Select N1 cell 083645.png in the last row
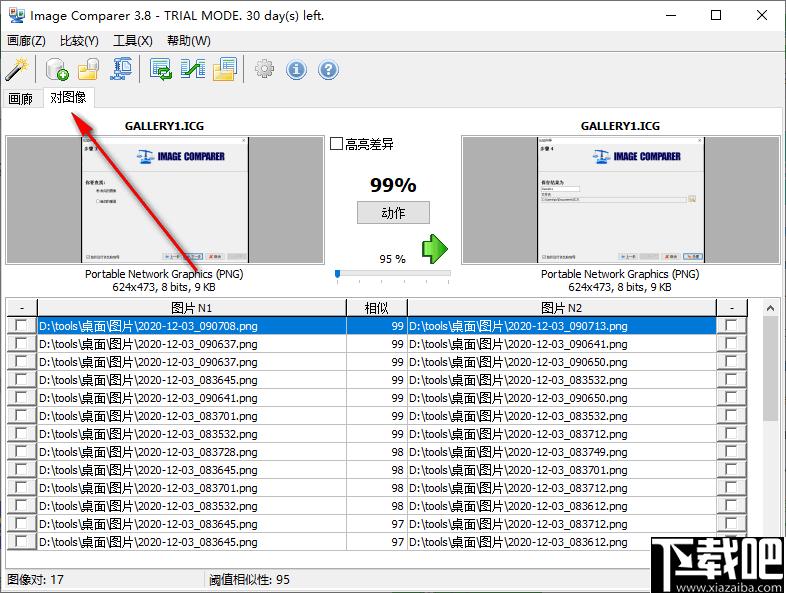The width and height of the screenshot is (786, 593). (191, 542)
